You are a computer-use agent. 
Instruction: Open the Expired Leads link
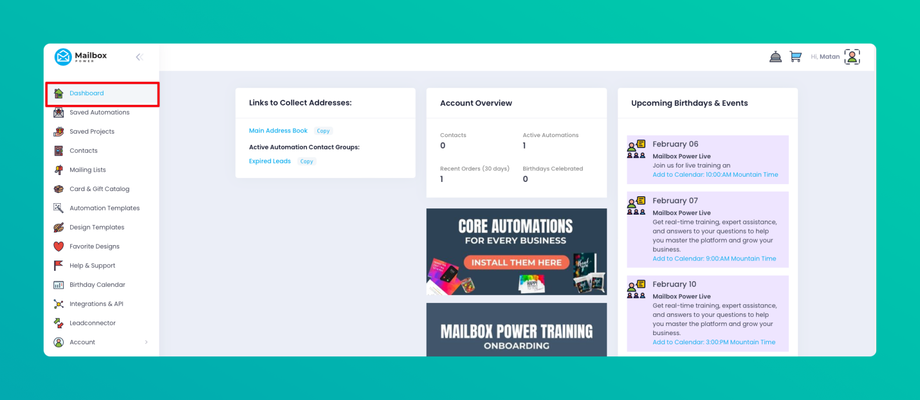coord(269,161)
